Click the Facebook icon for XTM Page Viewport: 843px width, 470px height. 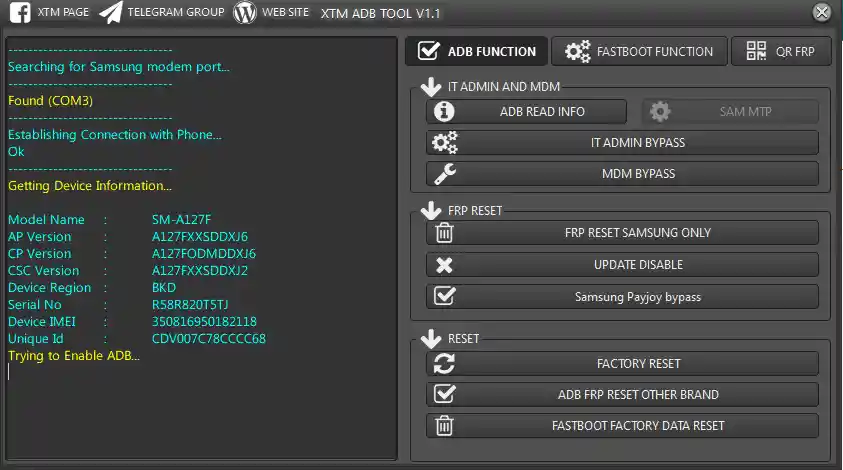[19, 13]
